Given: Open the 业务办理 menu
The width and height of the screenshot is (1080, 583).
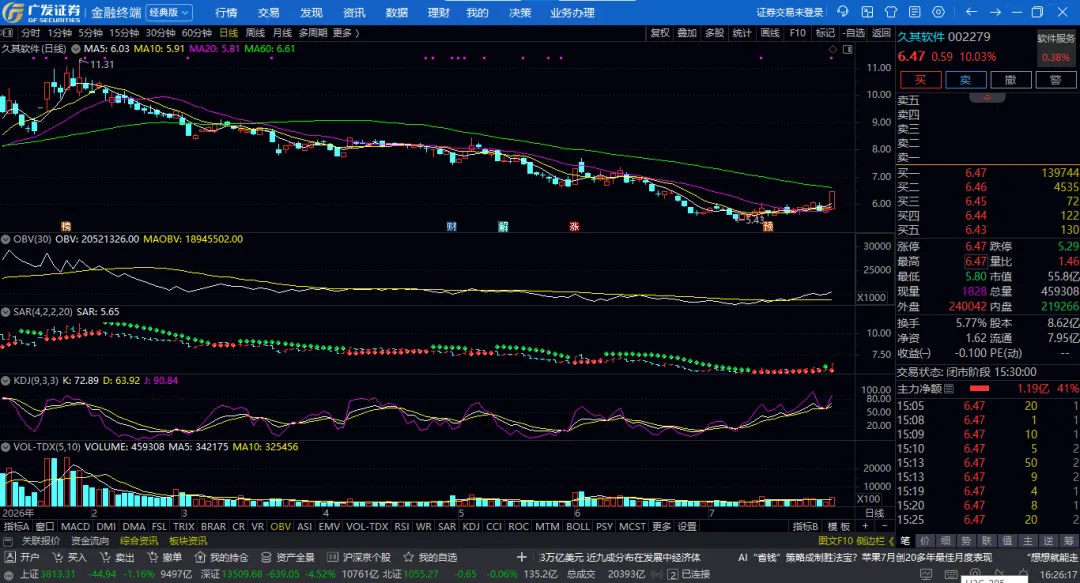Looking at the screenshot, I should (x=572, y=12).
